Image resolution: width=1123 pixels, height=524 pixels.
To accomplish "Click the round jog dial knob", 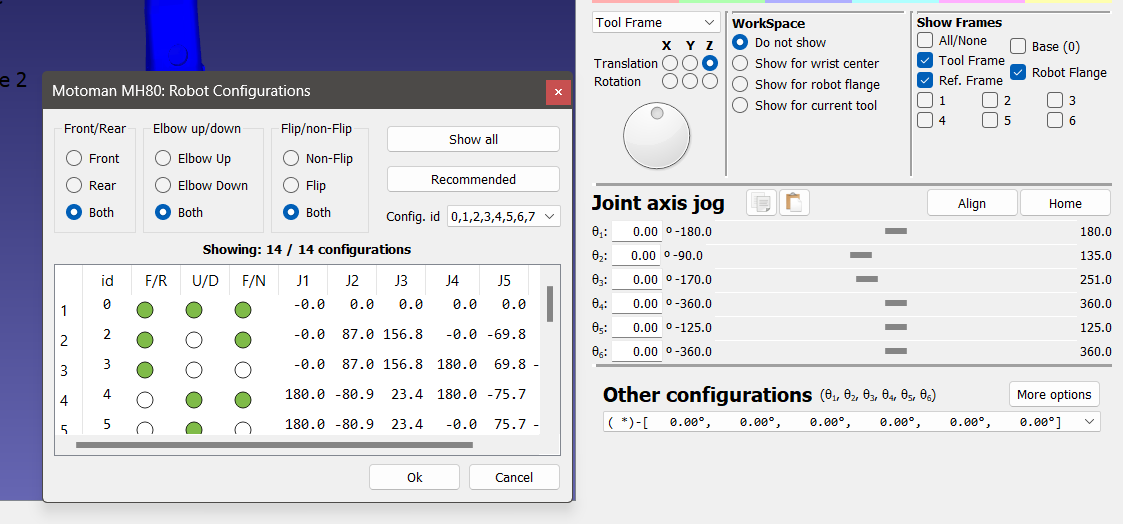I will click(x=656, y=136).
